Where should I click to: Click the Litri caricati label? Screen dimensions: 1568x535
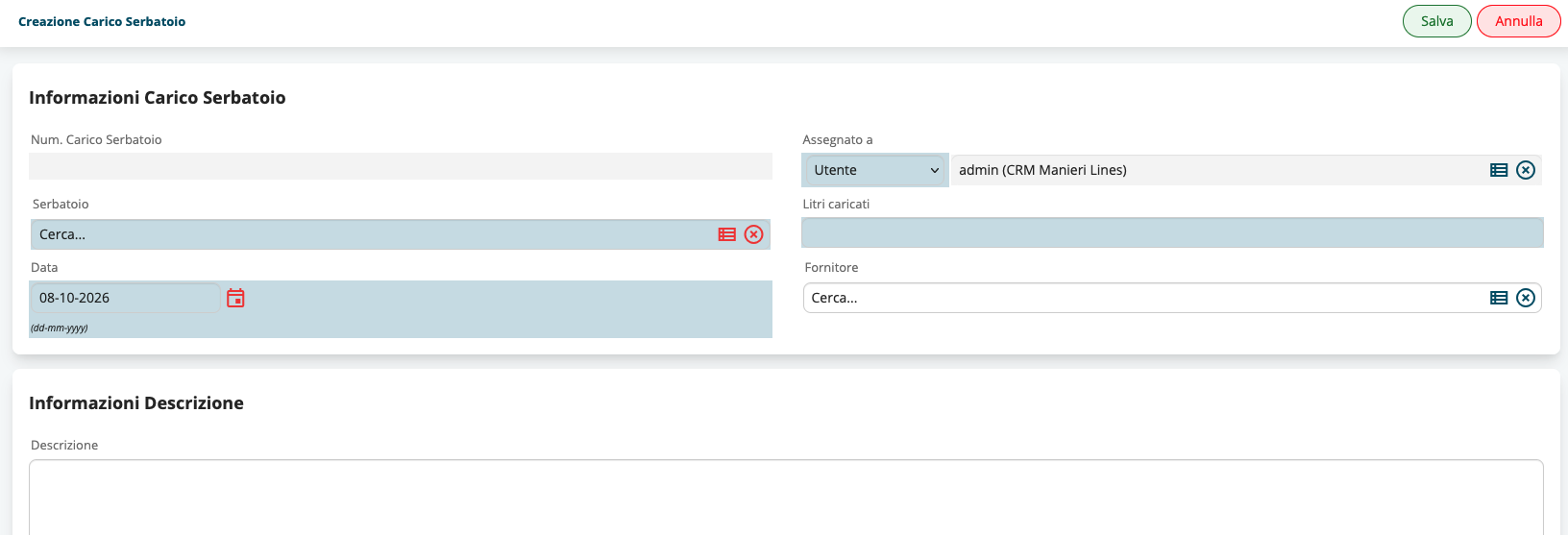click(836, 204)
